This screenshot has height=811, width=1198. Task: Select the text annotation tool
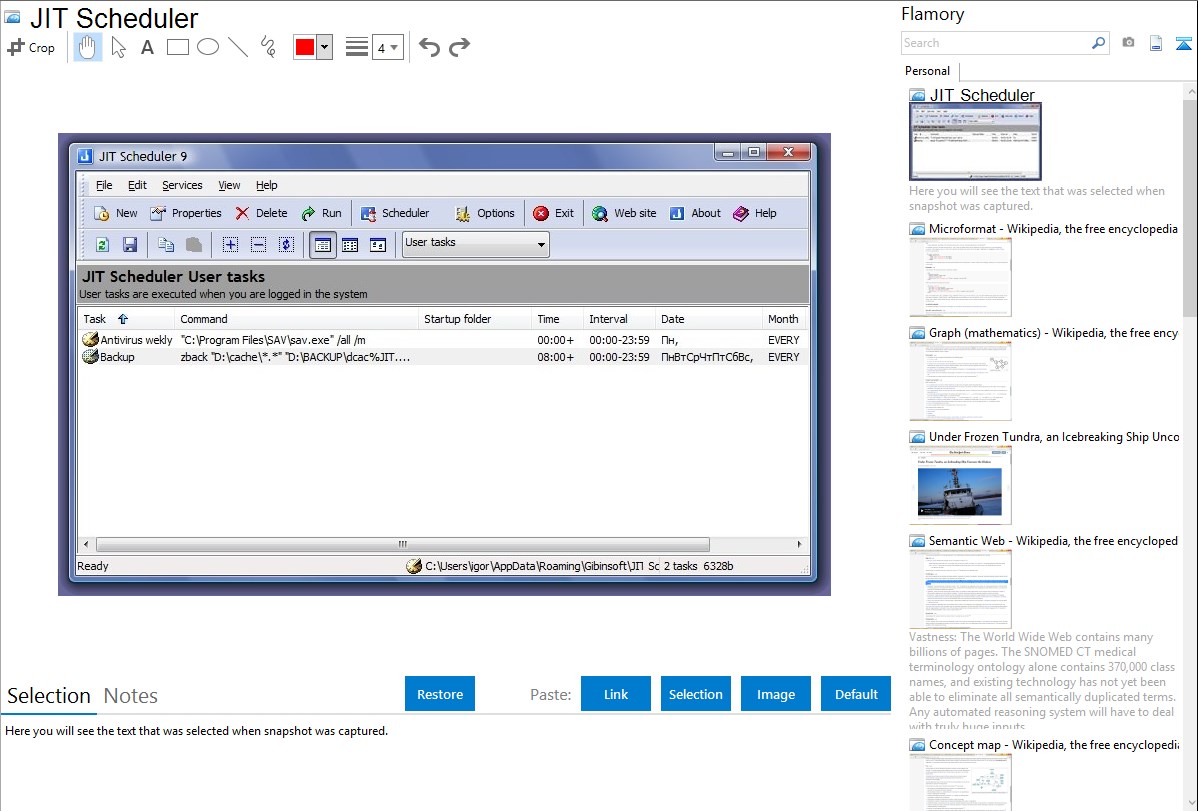(147, 47)
